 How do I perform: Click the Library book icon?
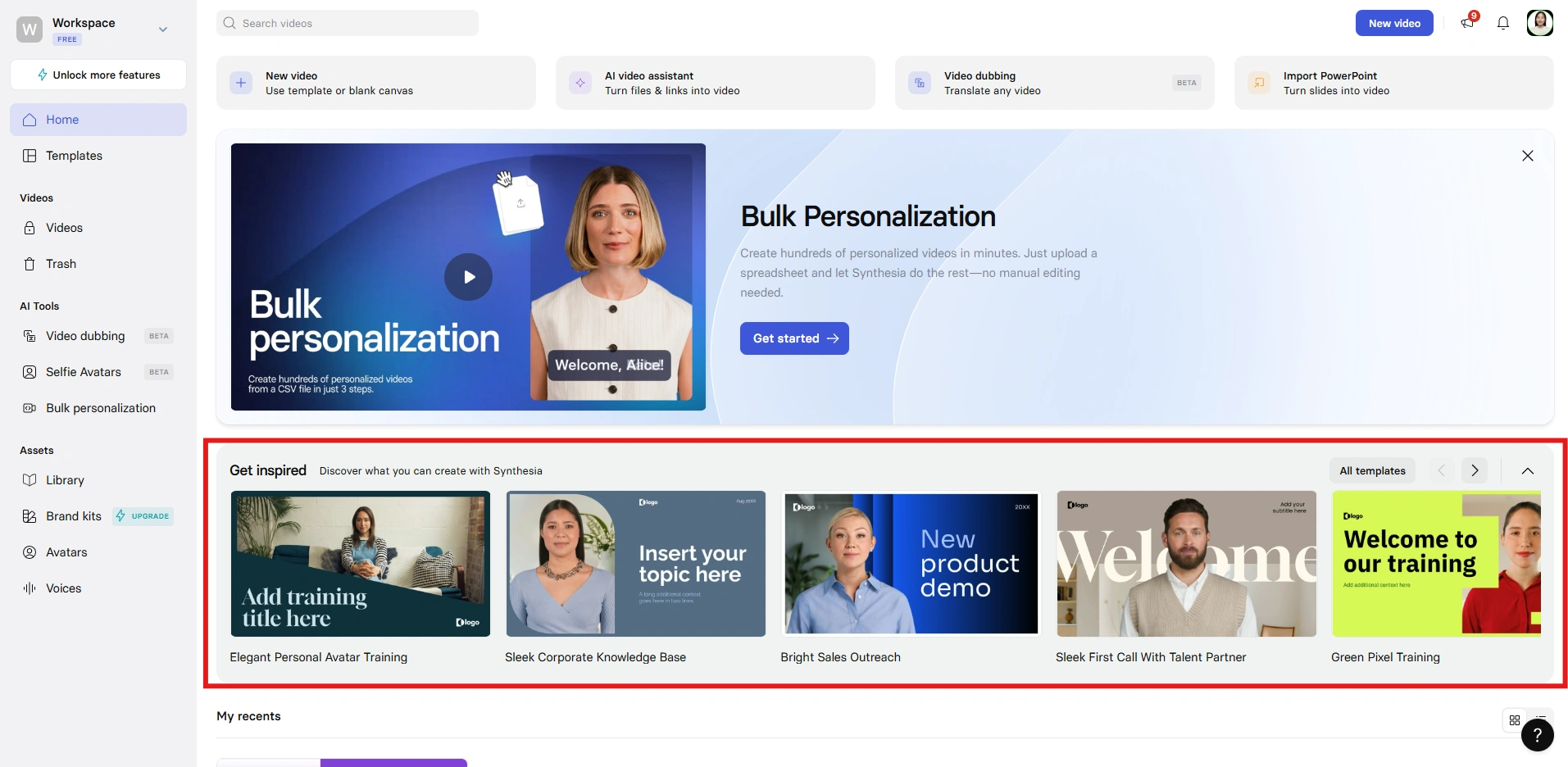click(x=30, y=480)
